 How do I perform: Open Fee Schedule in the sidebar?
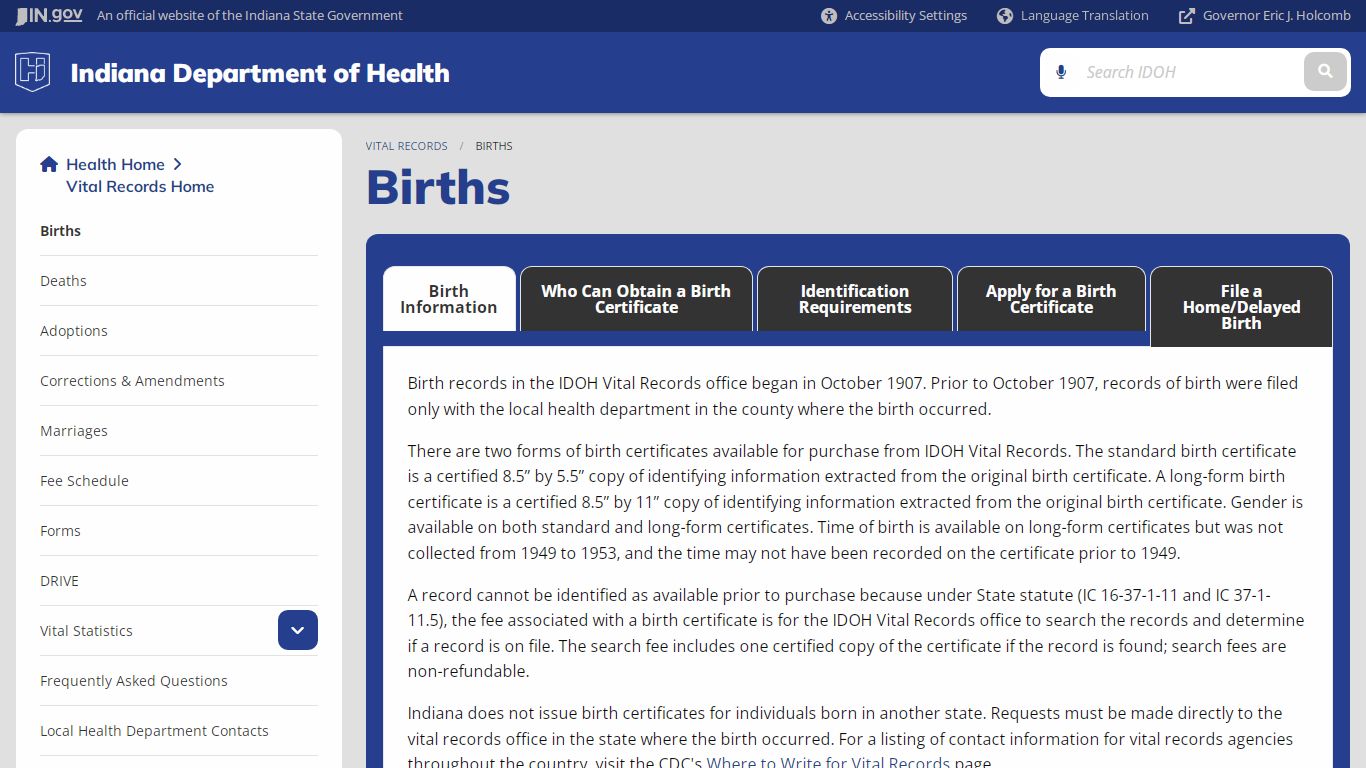click(x=179, y=481)
